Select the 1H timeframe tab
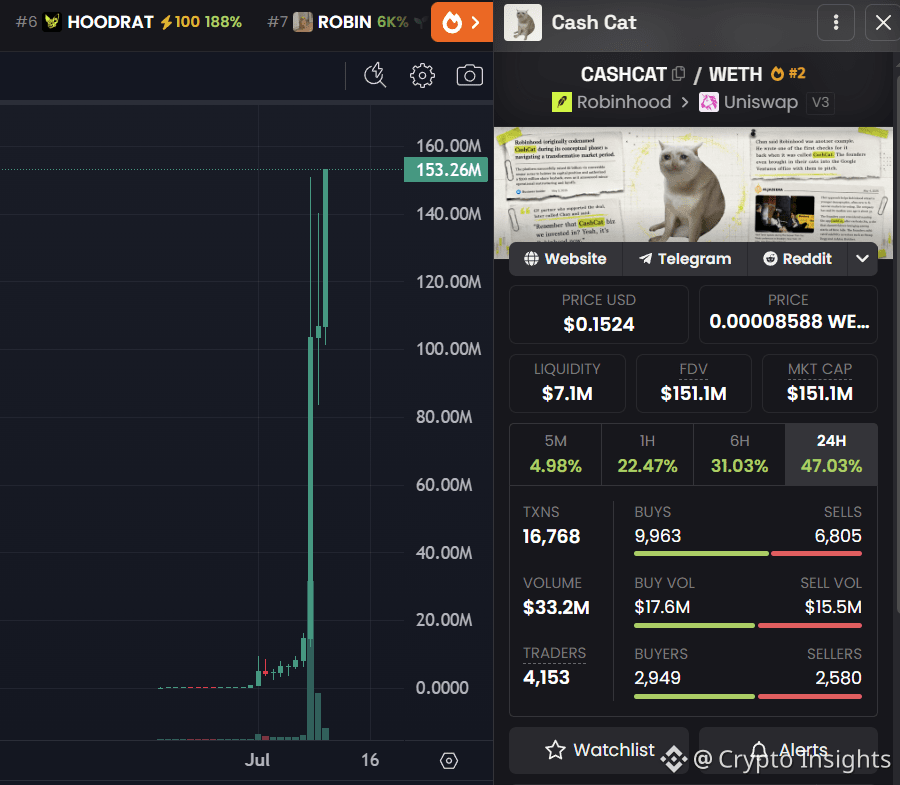 point(647,454)
